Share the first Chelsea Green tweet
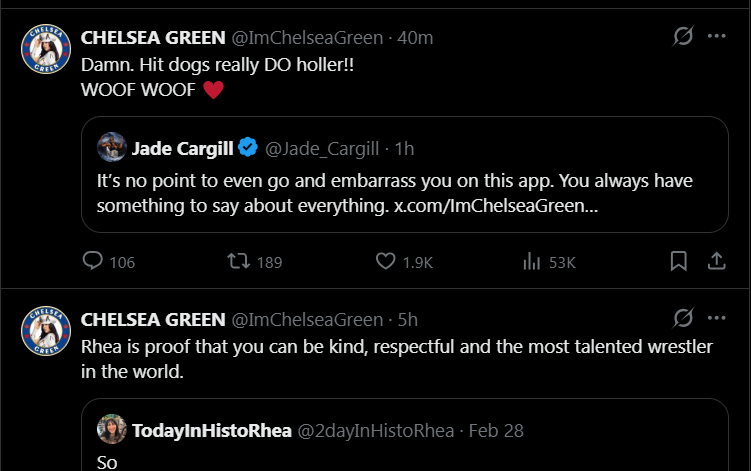The width and height of the screenshot is (751, 471). (716, 262)
